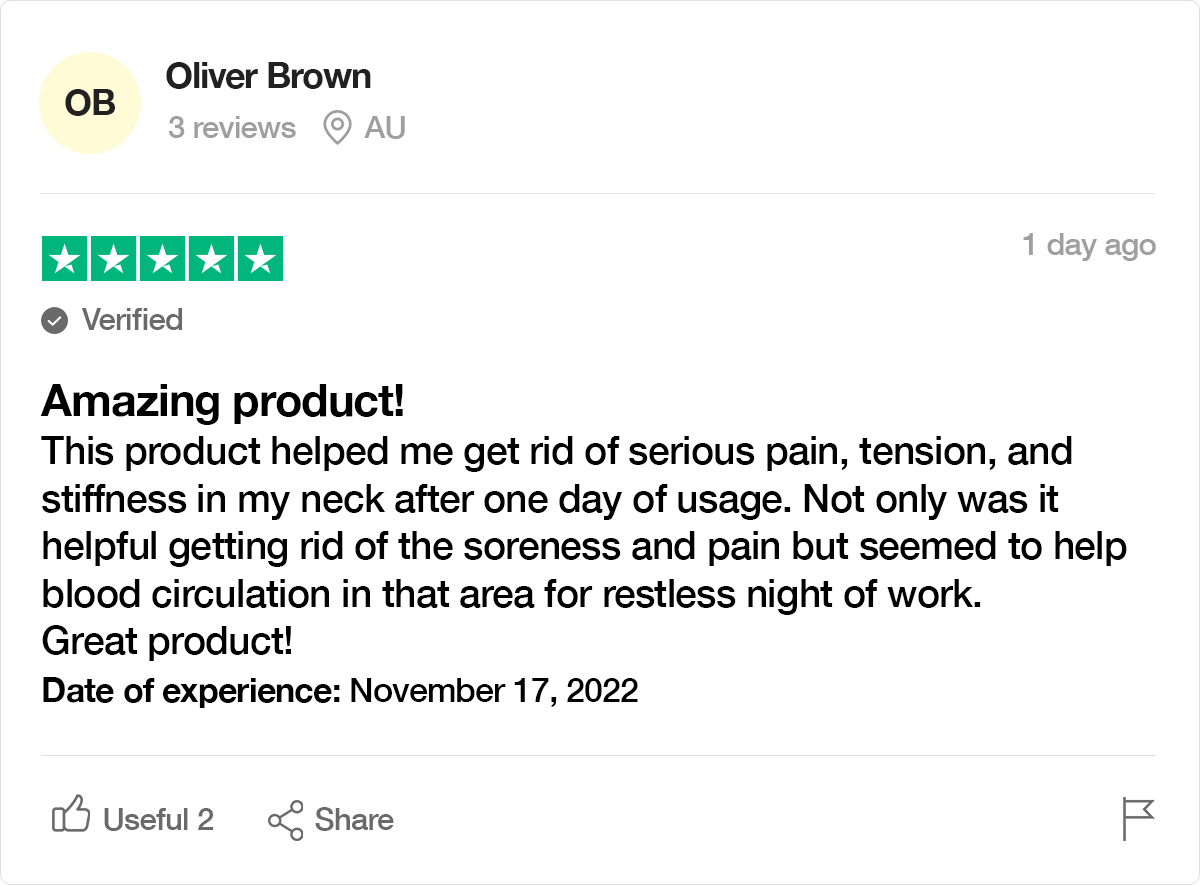This screenshot has width=1200, height=887.
Task: Click the "1 day ago" timestamp
Action: [x=1088, y=245]
